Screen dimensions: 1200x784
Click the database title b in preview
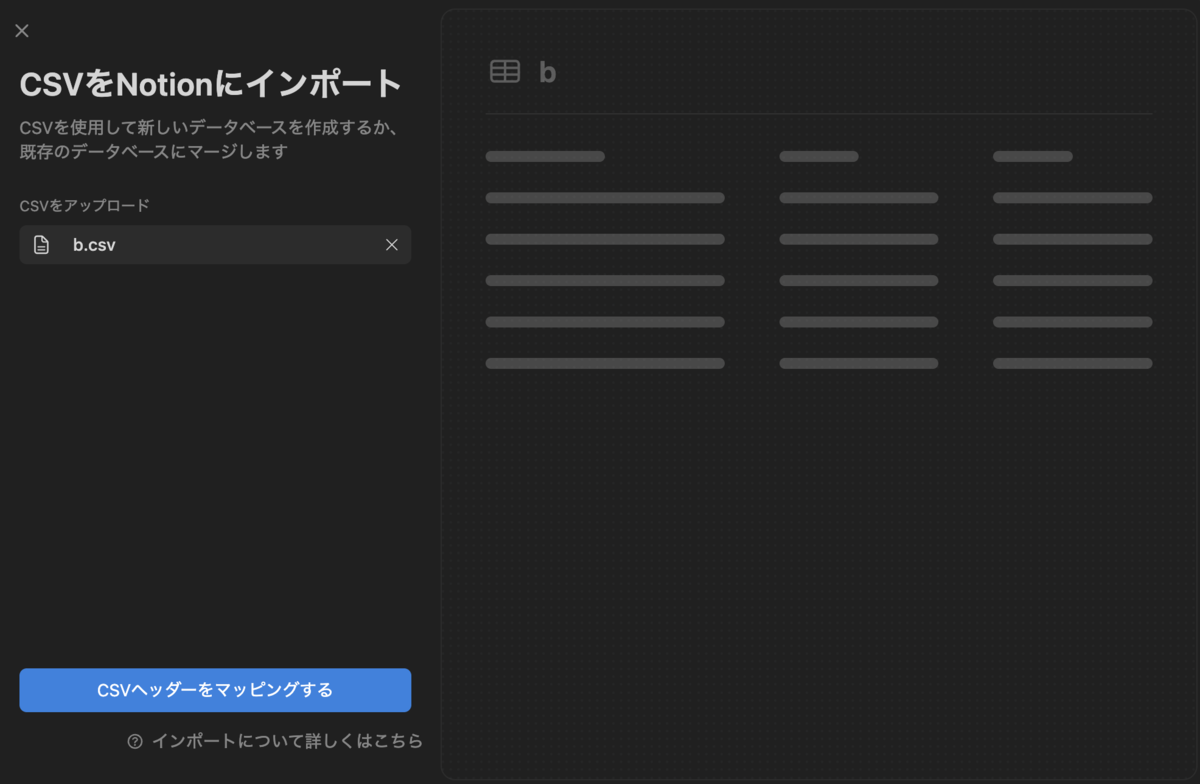(x=547, y=72)
